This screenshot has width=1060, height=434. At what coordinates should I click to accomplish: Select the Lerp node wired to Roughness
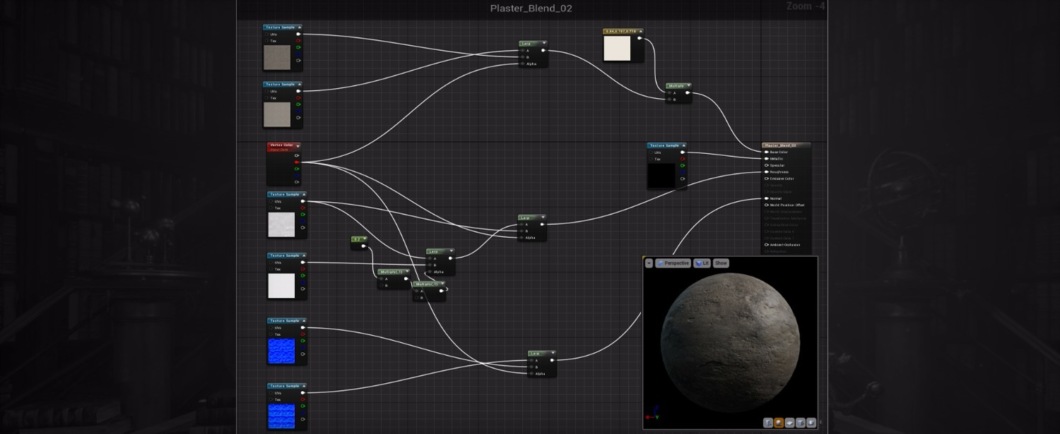(532, 228)
